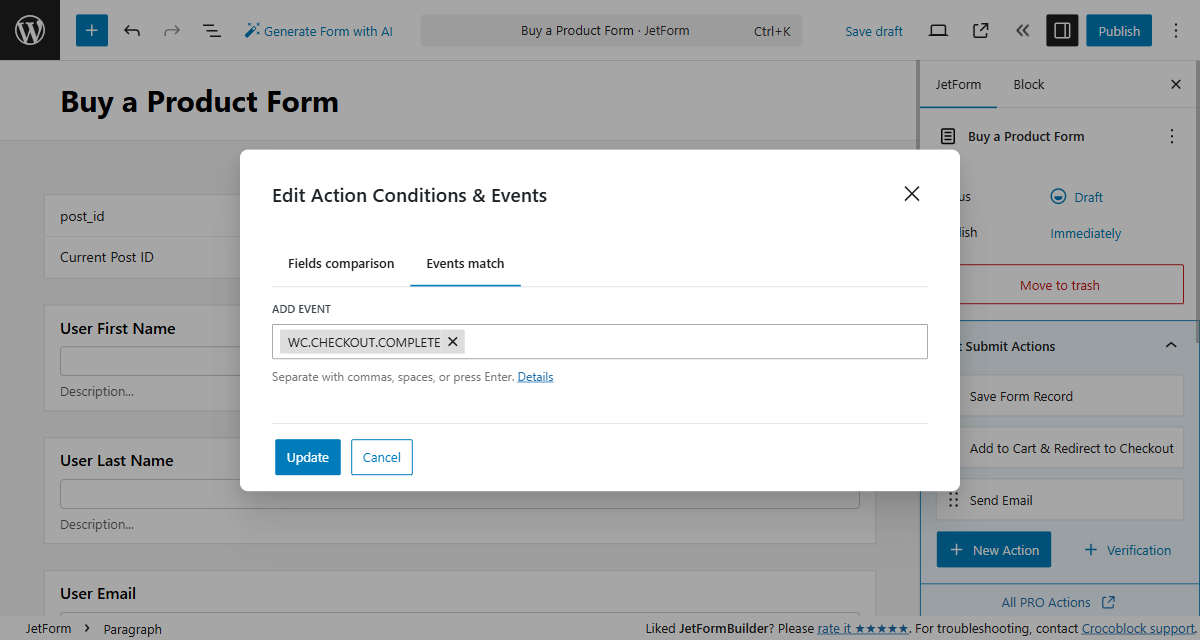Click JetForm breadcrumb in footer
This screenshot has width=1200, height=640.
48,629
